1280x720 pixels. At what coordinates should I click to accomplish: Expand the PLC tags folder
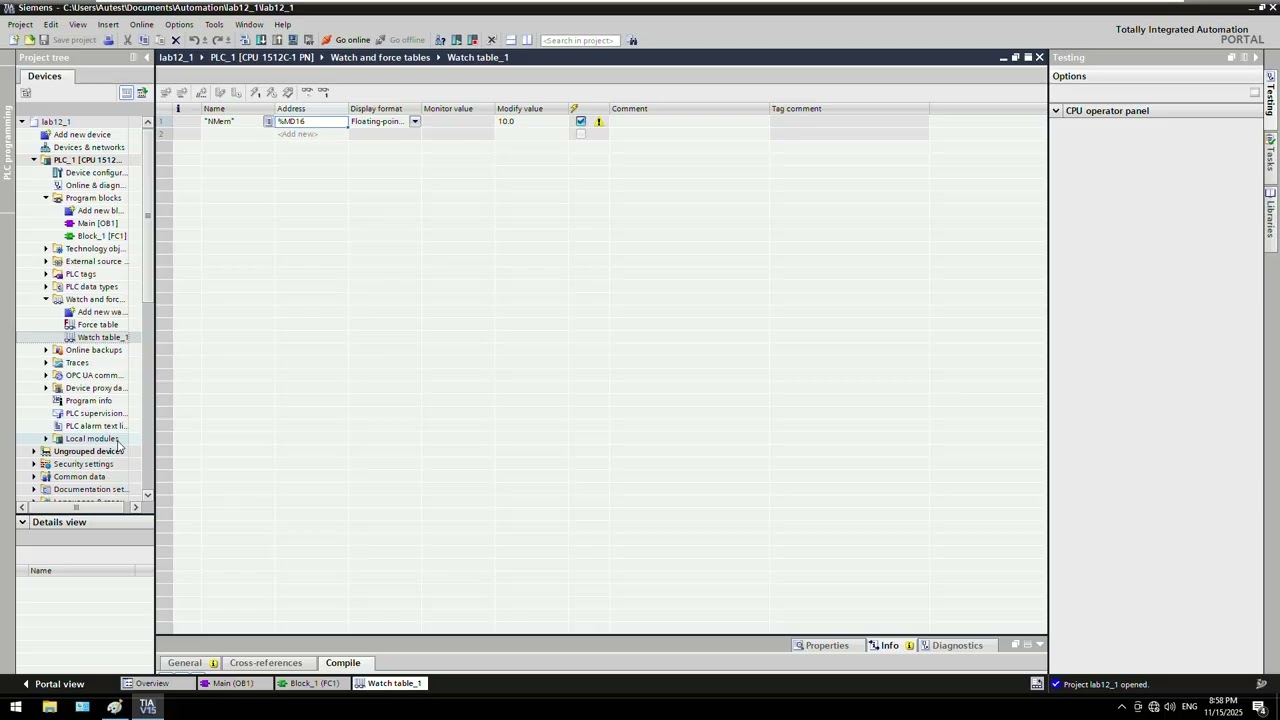tap(46, 274)
